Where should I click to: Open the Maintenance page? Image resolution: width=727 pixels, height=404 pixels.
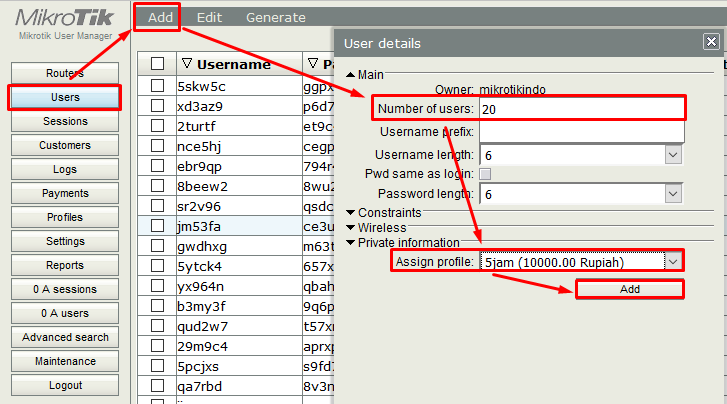[x=65, y=361]
